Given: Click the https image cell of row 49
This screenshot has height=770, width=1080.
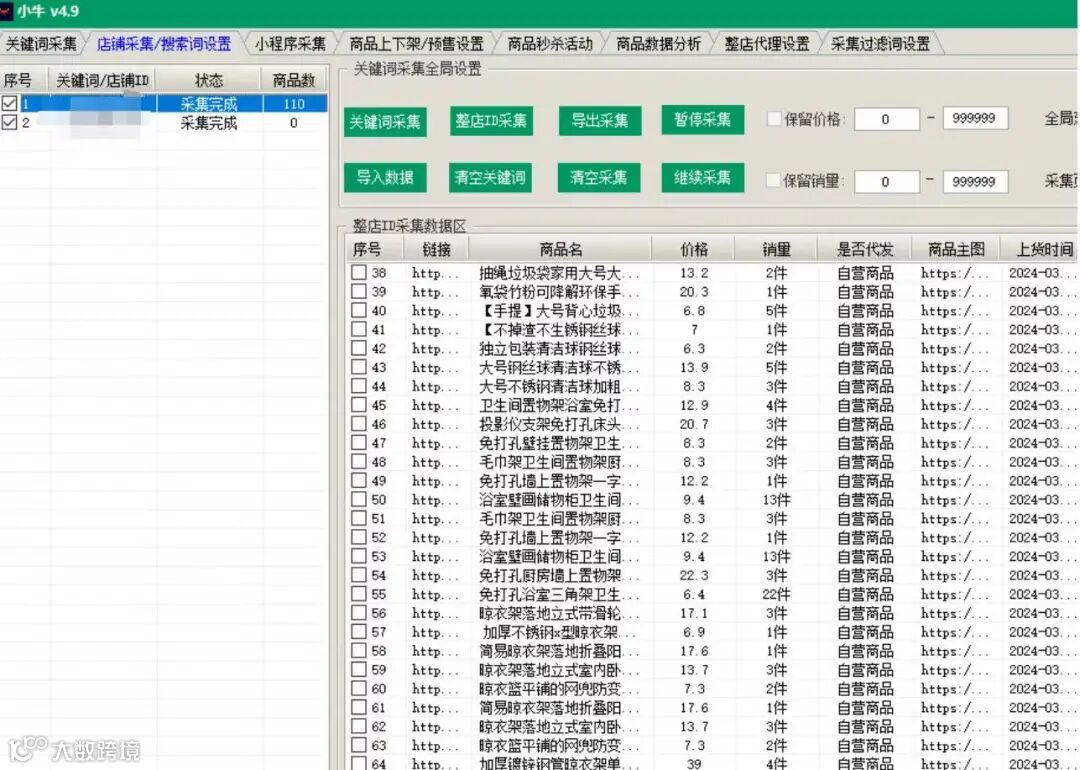Looking at the screenshot, I should (x=955, y=481).
